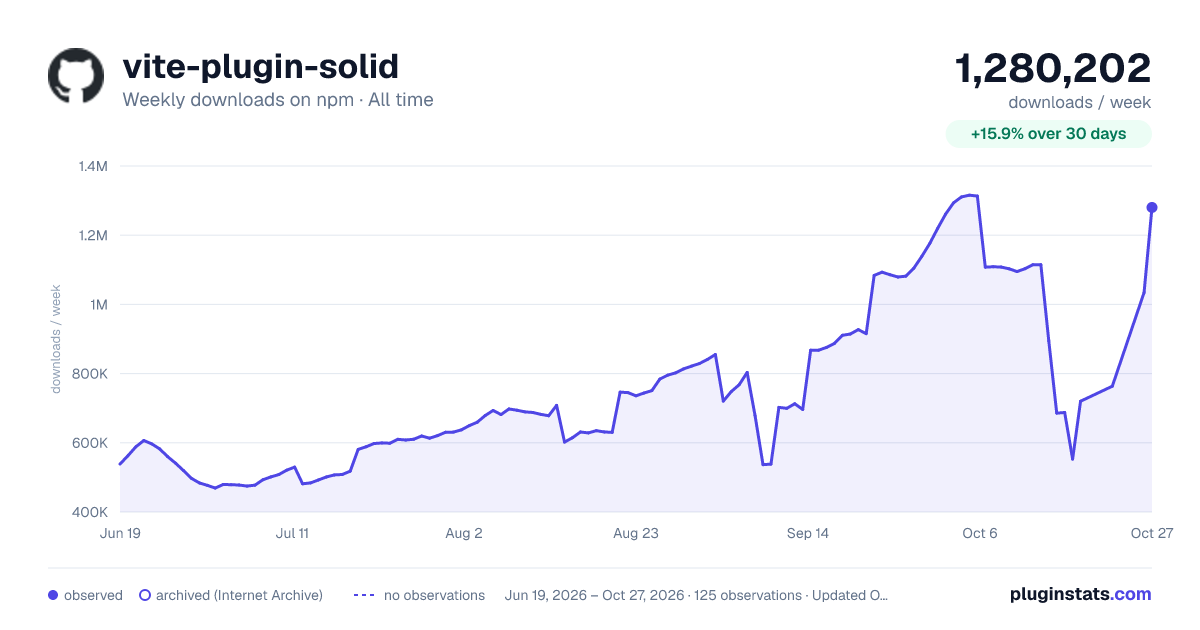The image size is (1200, 630).
Task: Click the GitHub logo icon
Action: click(x=76, y=76)
